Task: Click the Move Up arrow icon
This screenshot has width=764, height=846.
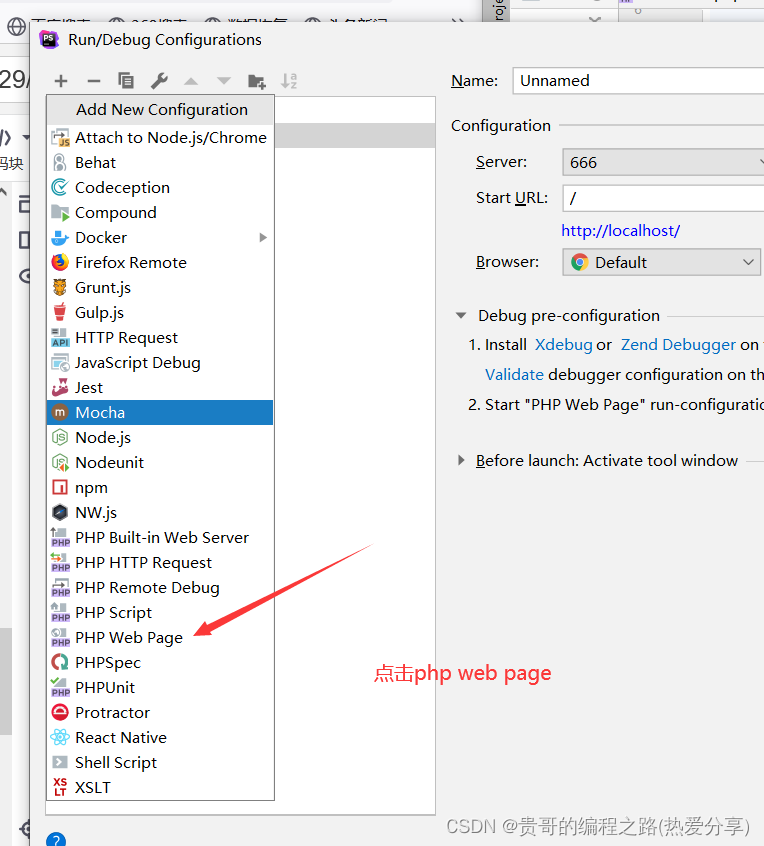Action: [x=191, y=81]
